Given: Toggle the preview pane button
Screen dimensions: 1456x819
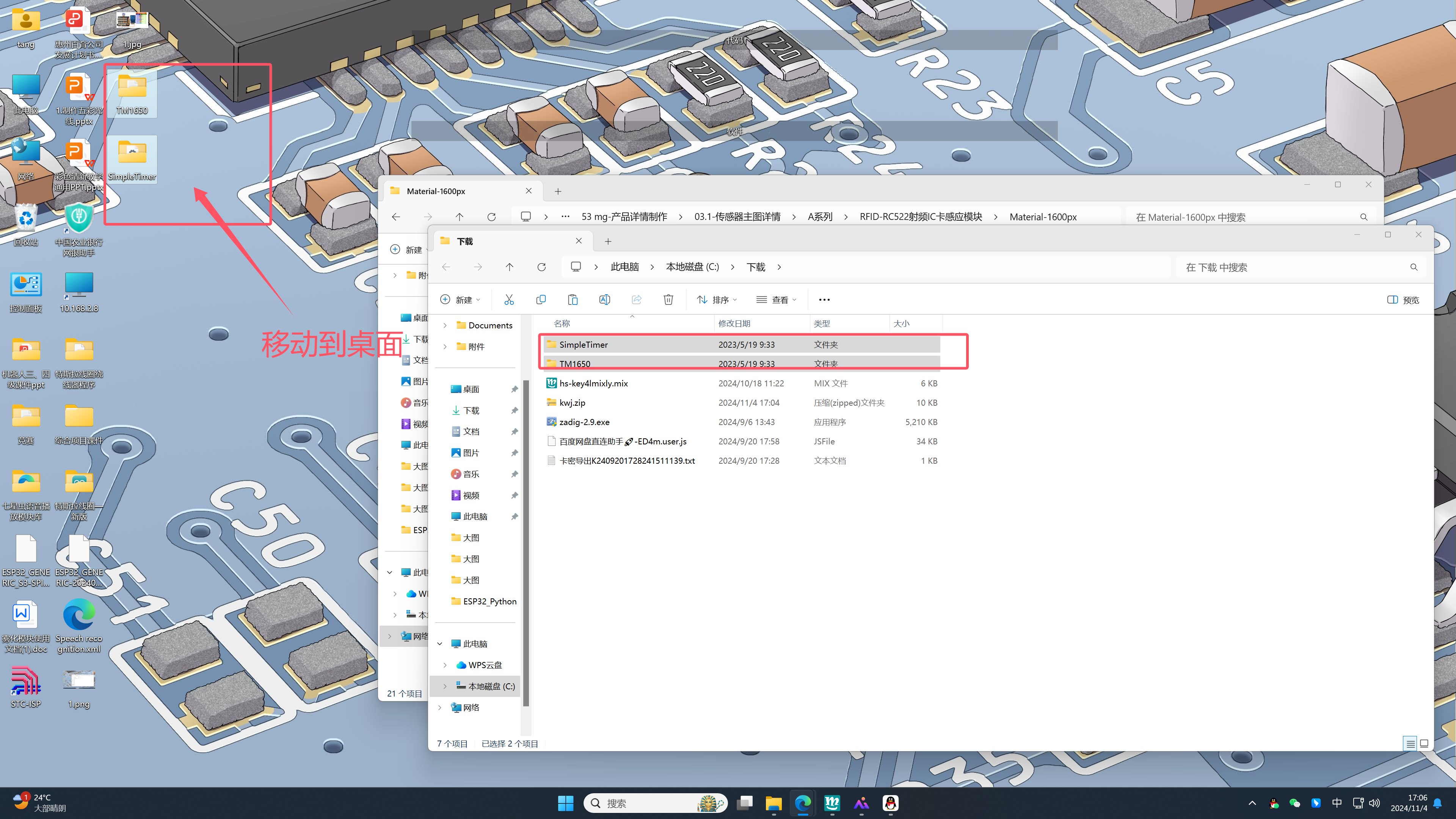Looking at the screenshot, I should (1403, 300).
